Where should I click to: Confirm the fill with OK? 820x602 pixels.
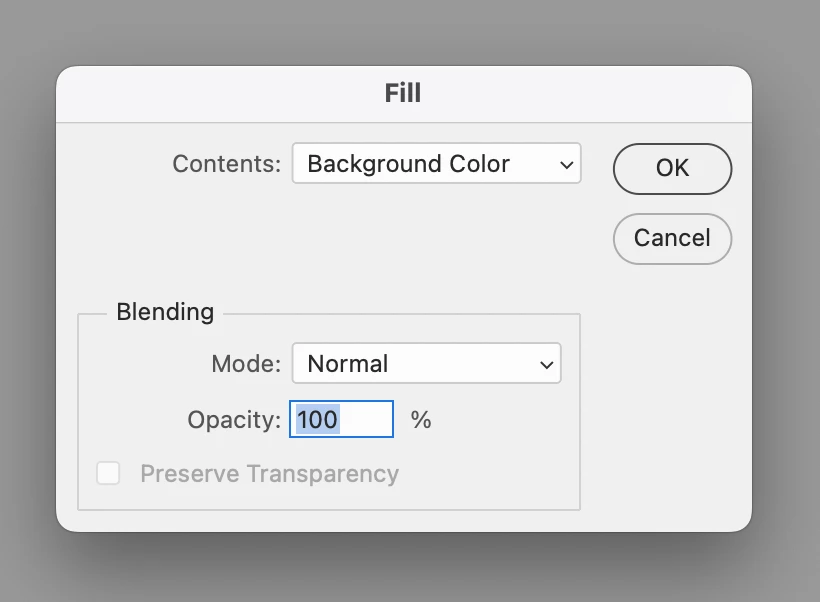click(x=672, y=168)
